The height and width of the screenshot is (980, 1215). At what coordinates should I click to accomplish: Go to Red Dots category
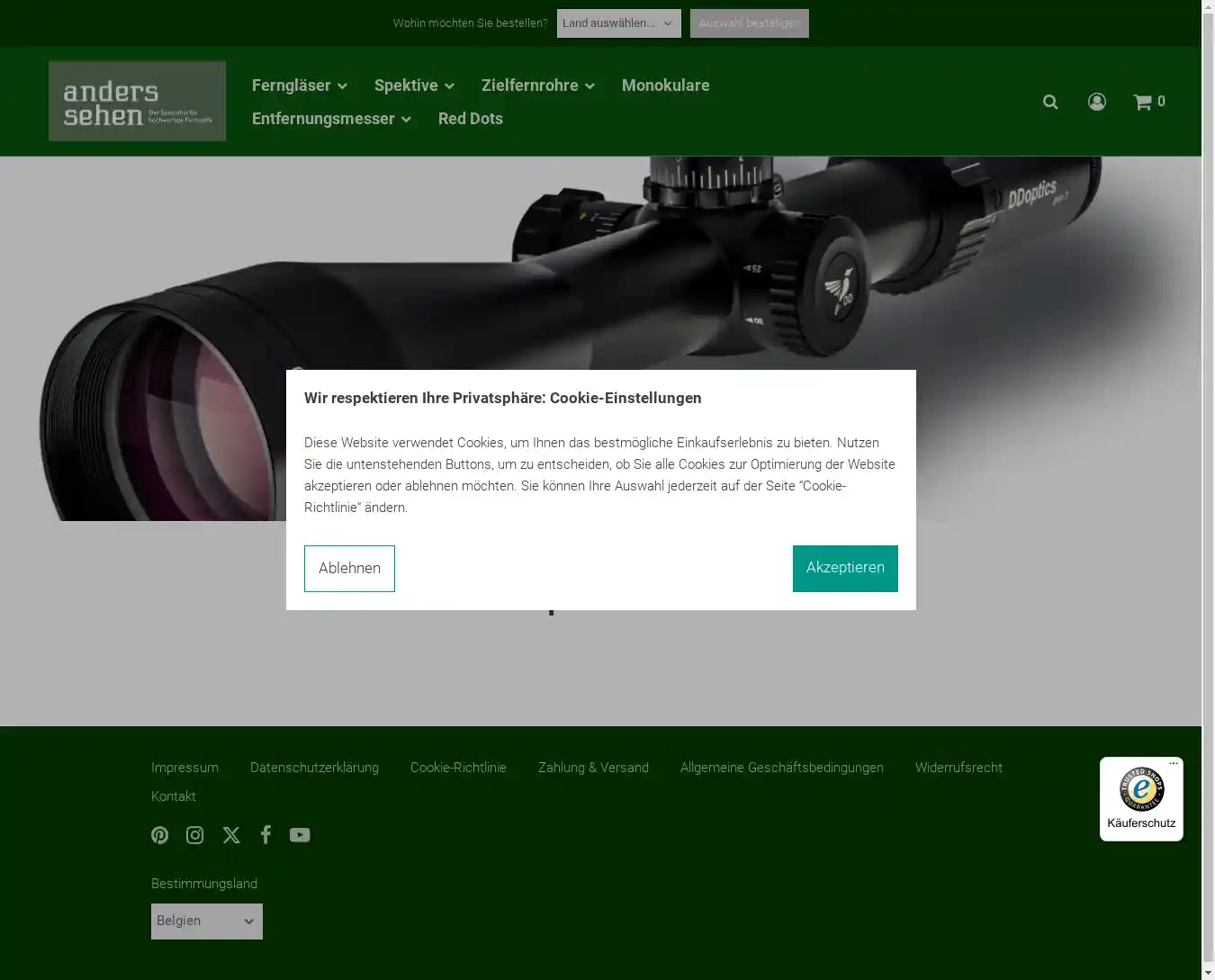tap(470, 119)
